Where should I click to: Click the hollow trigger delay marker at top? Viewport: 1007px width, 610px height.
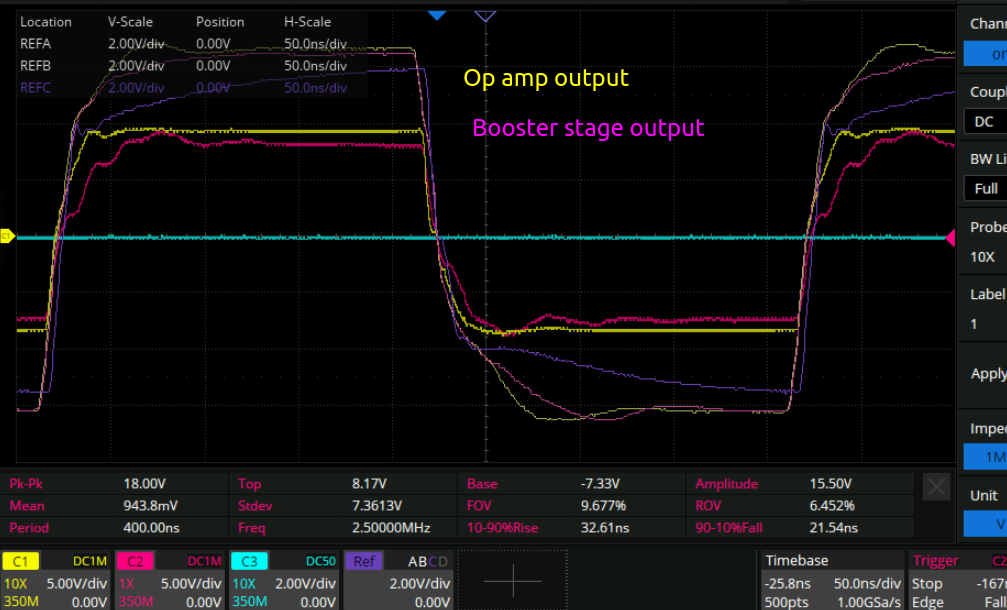coord(485,15)
